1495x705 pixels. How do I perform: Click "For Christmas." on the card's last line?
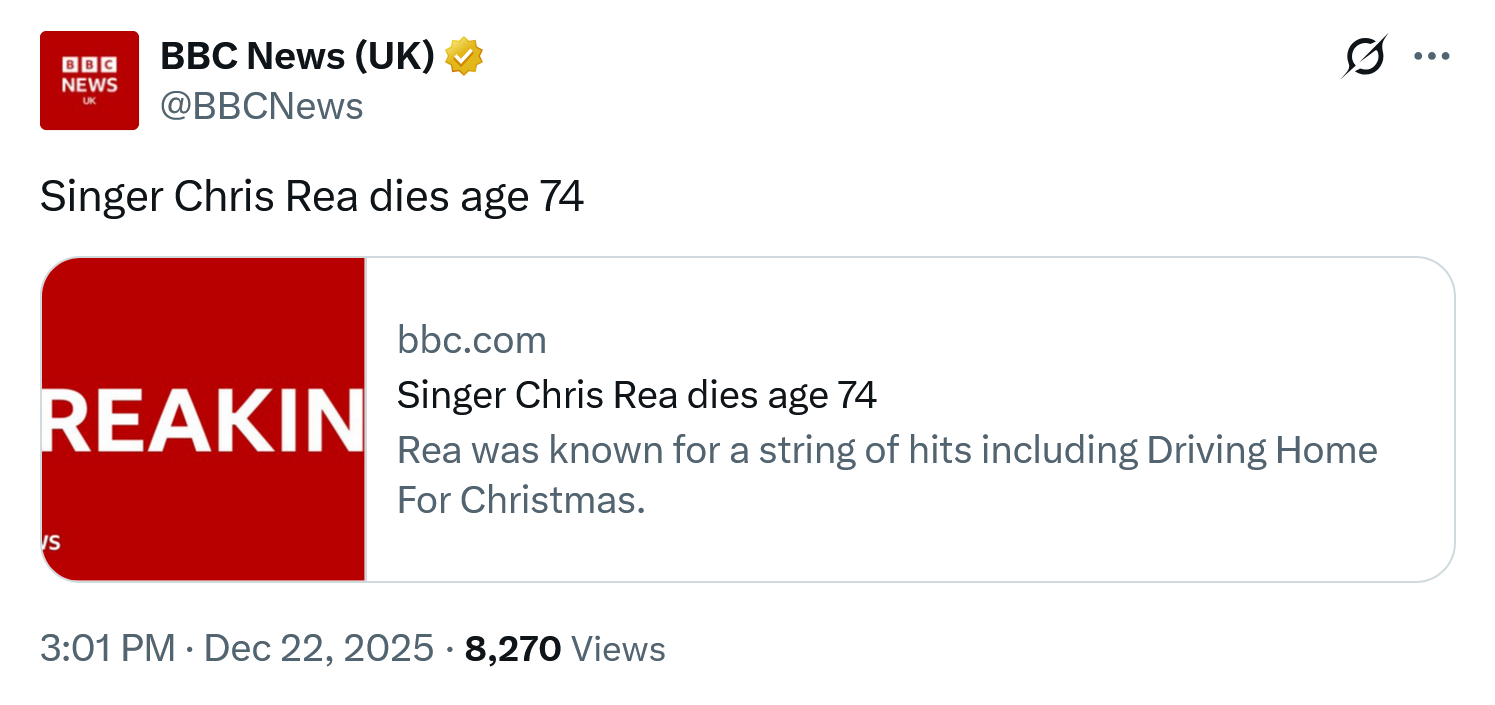(x=520, y=499)
